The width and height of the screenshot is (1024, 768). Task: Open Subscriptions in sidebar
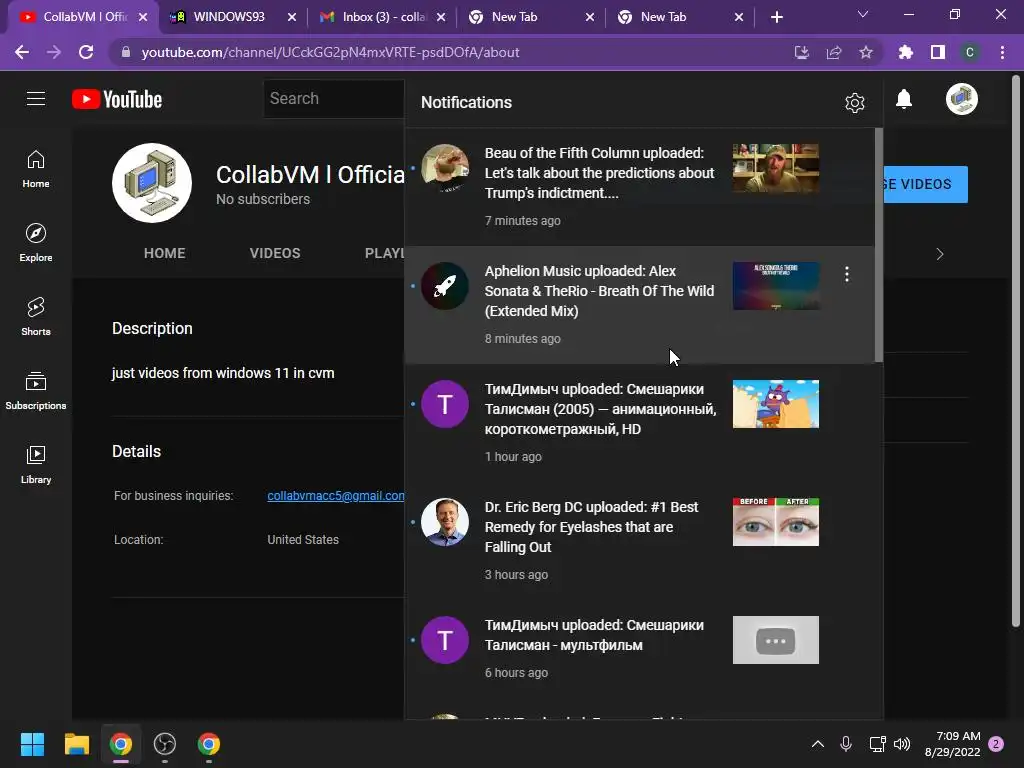tap(36, 391)
